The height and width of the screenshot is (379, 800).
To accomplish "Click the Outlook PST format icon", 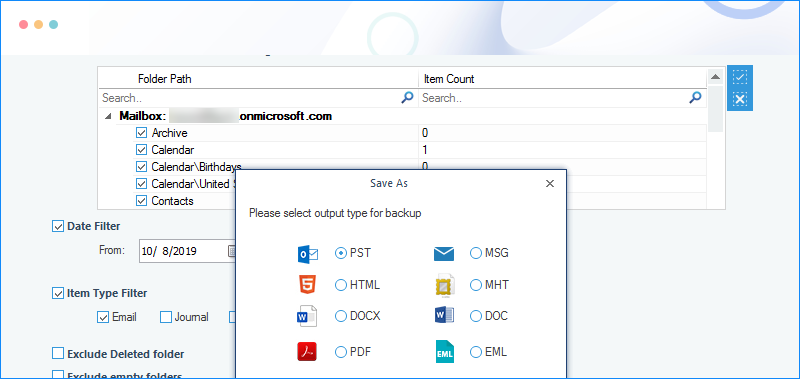I will [x=308, y=254].
